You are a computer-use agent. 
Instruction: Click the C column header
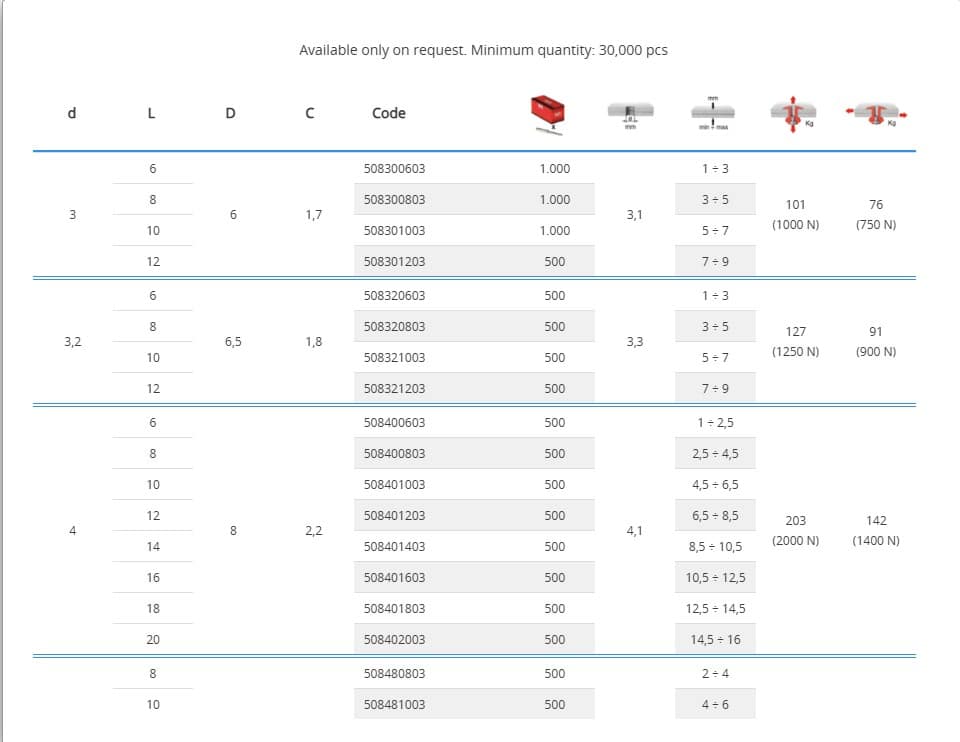(311, 113)
